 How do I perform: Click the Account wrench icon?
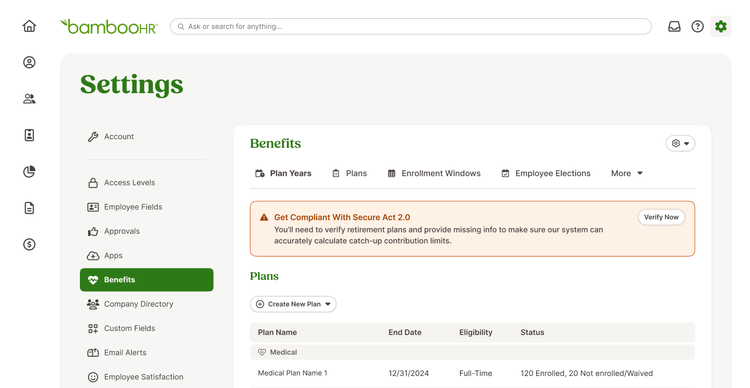[x=93, y=137]
